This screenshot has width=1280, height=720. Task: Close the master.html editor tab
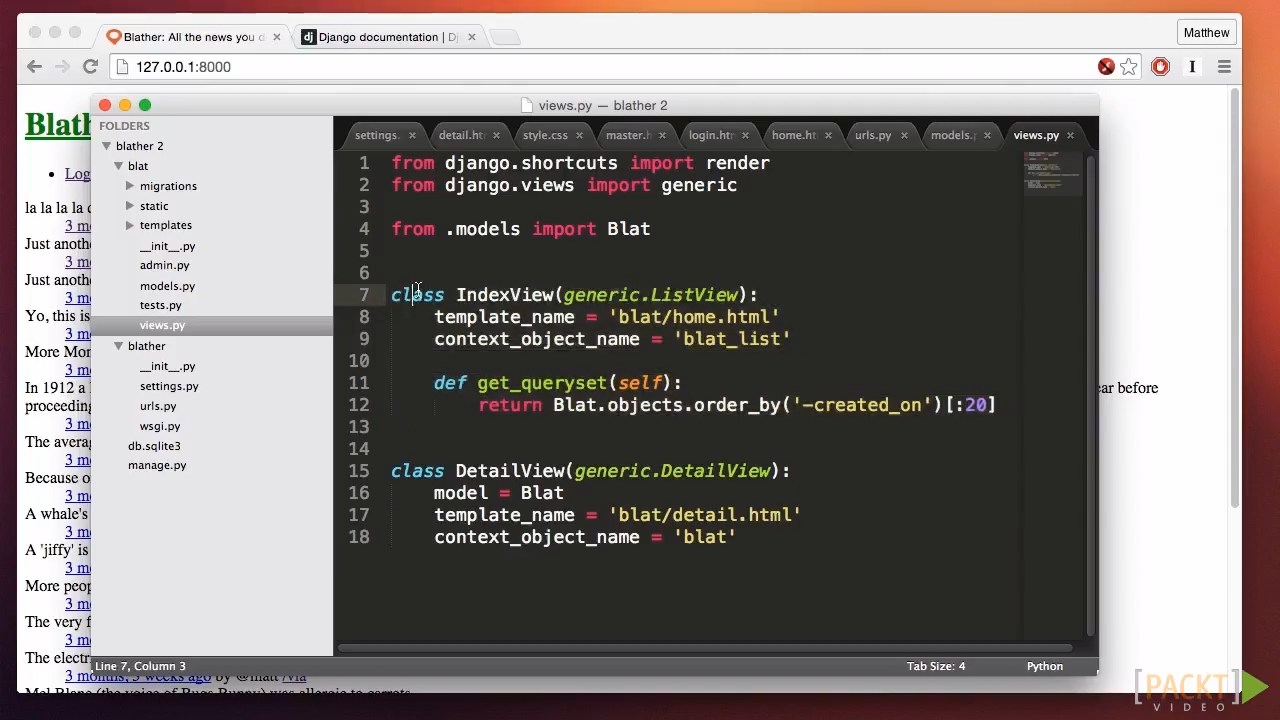662,135
